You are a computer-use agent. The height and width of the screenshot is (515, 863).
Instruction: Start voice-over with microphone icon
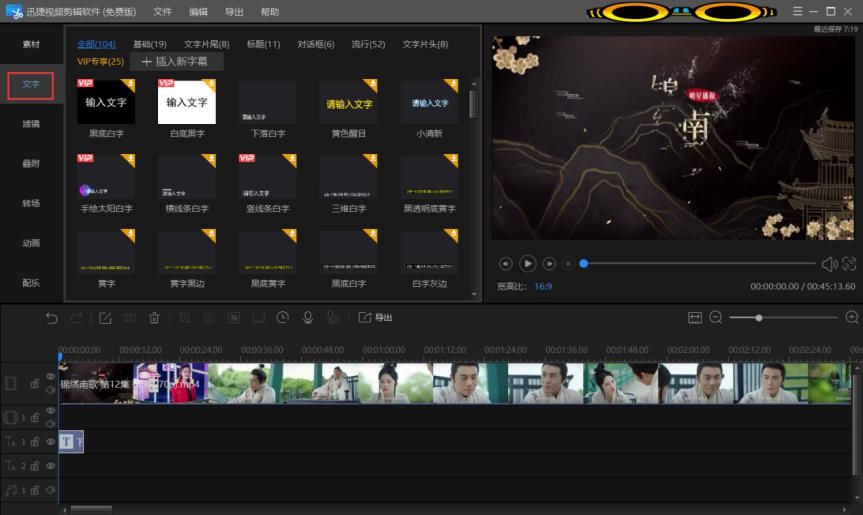pyautogui.click(x=308, y=317)
